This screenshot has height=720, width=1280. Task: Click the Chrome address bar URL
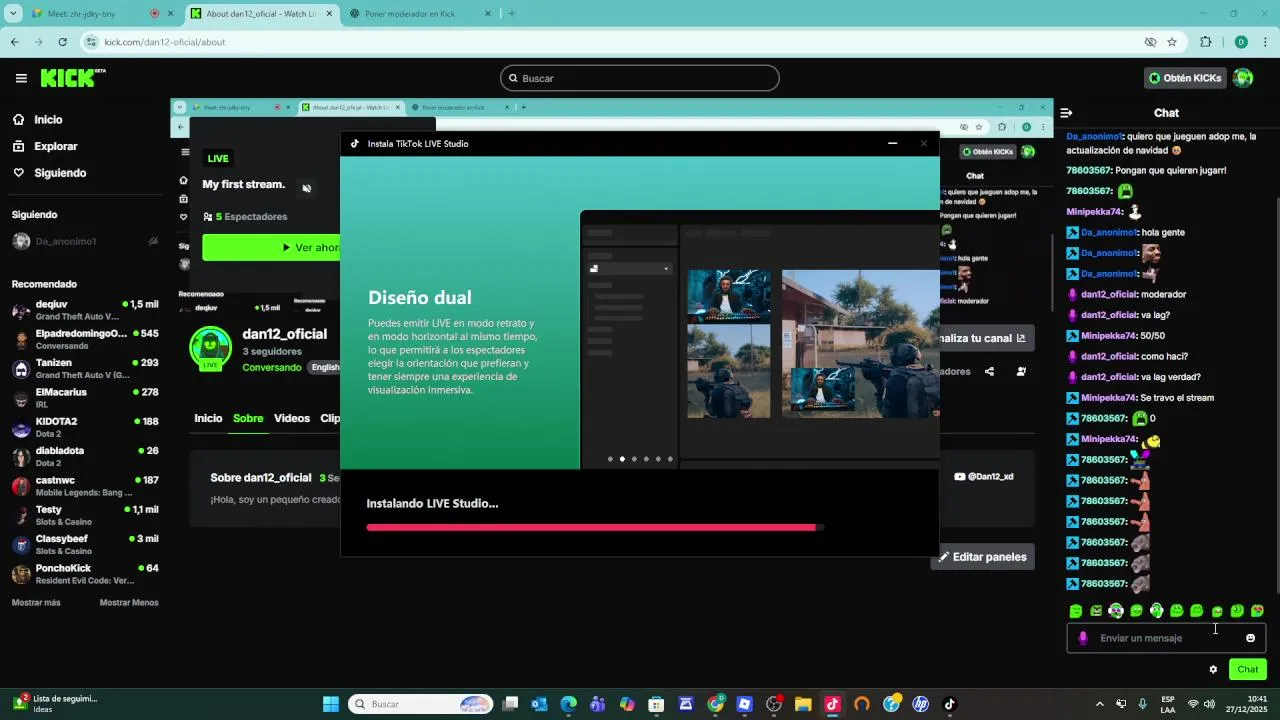165,42
